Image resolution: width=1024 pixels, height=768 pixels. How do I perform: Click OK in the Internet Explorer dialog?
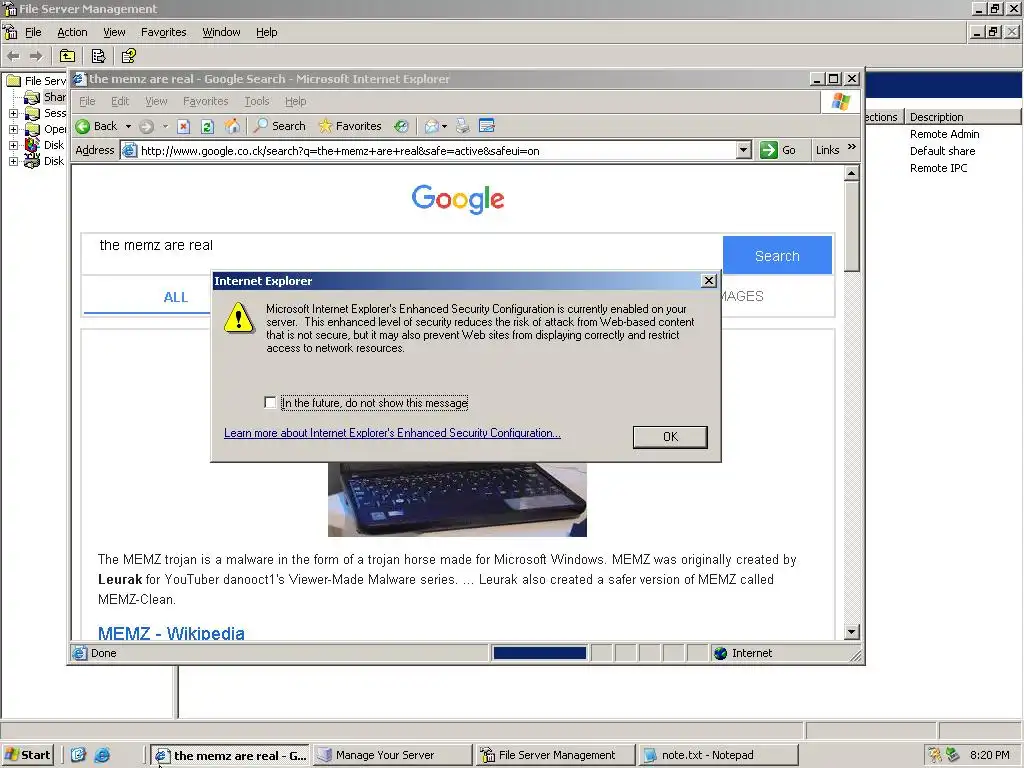pyautogui.click(x=670, y=437)
